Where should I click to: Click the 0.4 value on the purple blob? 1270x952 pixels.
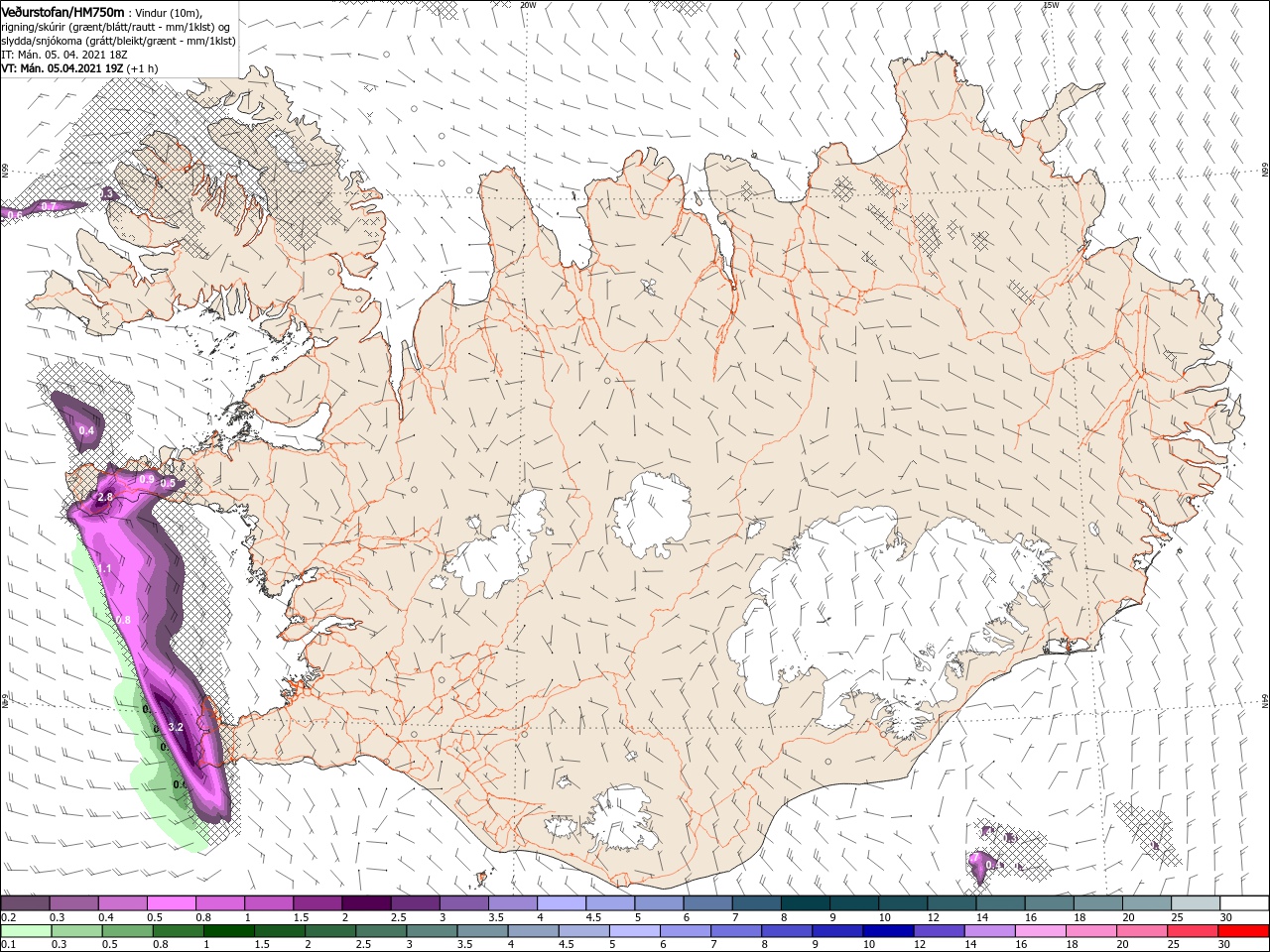pos(86,431)
